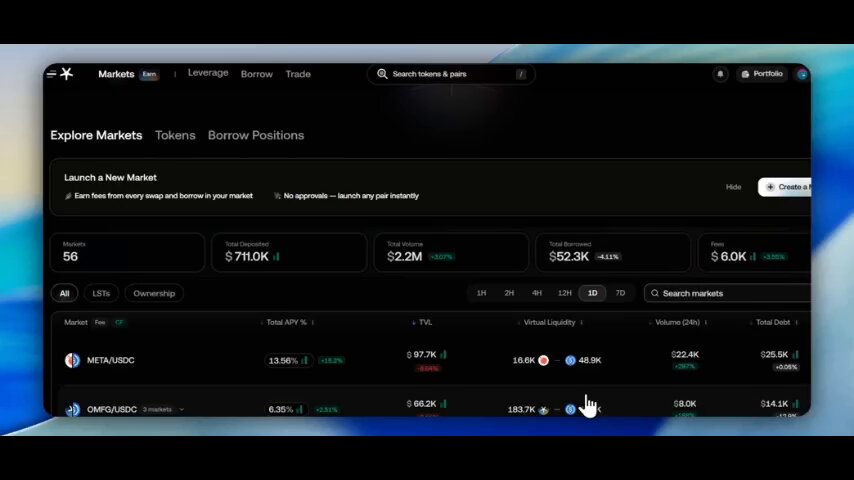The width and height of the screenshot is (854, 480).
Task: Click chart icon next to 13.56% APY
Action: [x=304, y=360]
